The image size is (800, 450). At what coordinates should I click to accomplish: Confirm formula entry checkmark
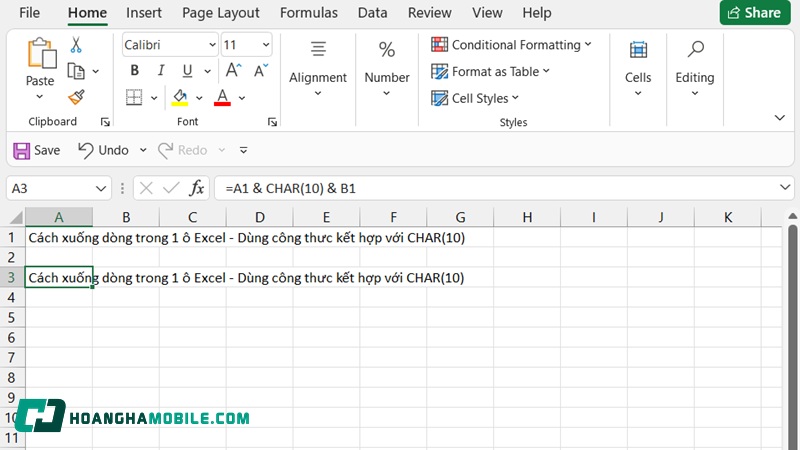coord(171,189)
